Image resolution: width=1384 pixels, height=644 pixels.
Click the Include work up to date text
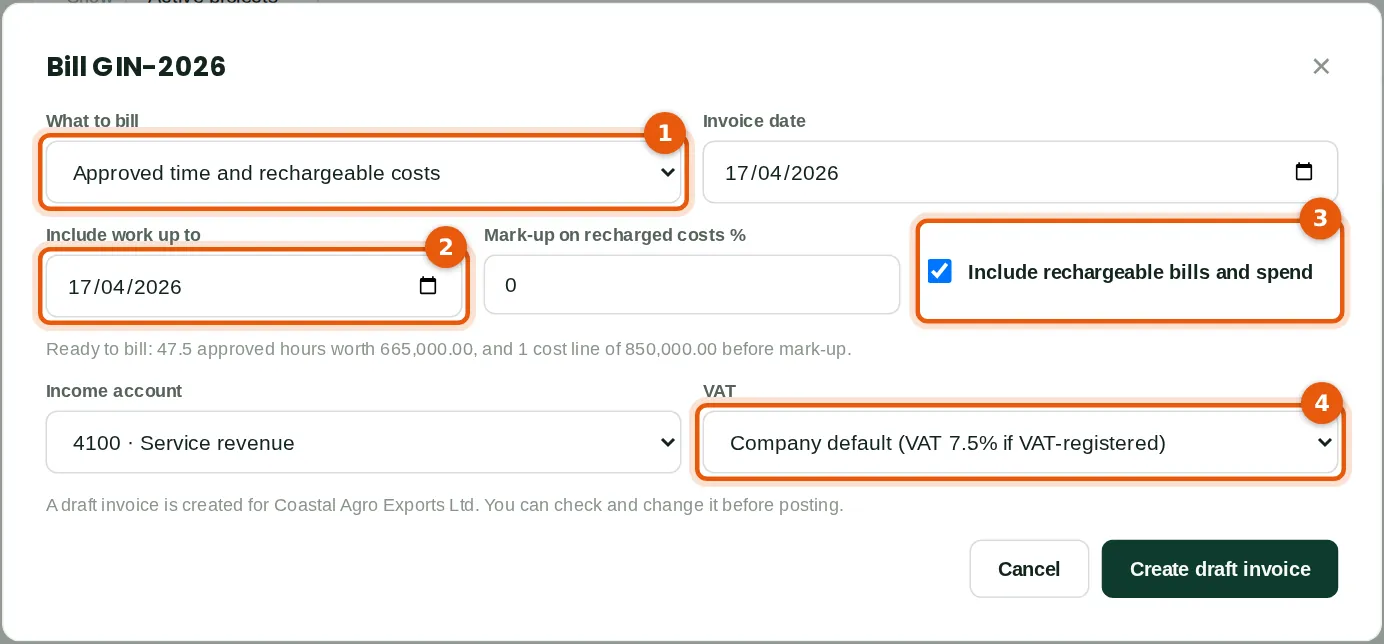pos(125,287)
